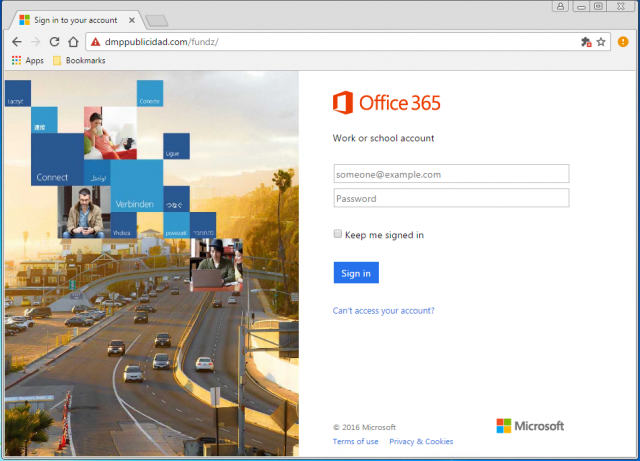Open the Privacy & Cookies link
Image resolution: width=640 pixels, height=461 pixels.
(x=421, y=441)
